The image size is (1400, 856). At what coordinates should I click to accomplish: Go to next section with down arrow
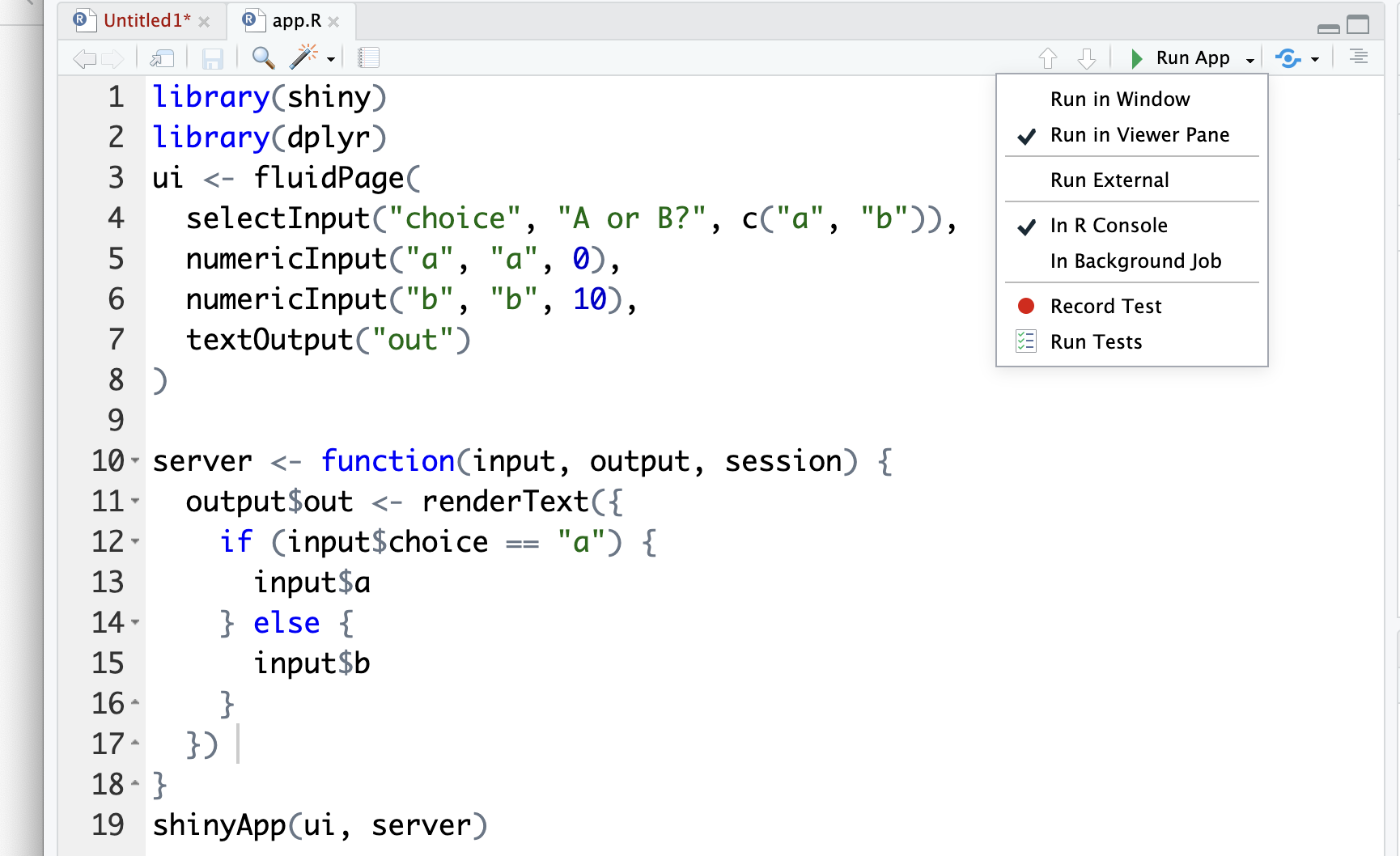pos(1086,58)
